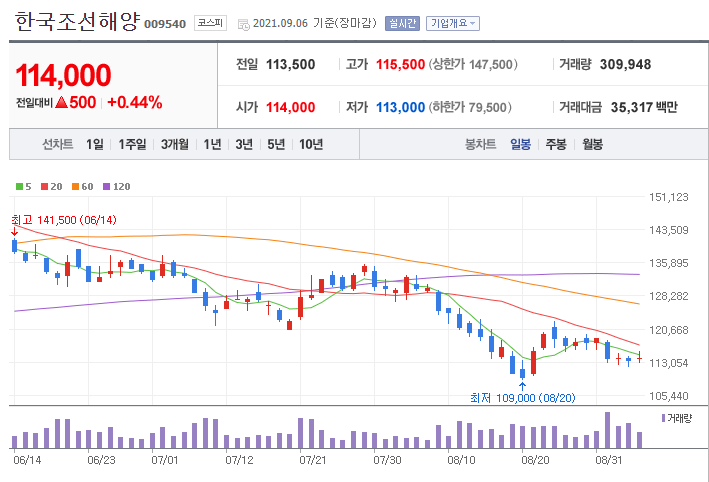
Task: Click the 08/20 low candlestick
Action: point(522,372)
